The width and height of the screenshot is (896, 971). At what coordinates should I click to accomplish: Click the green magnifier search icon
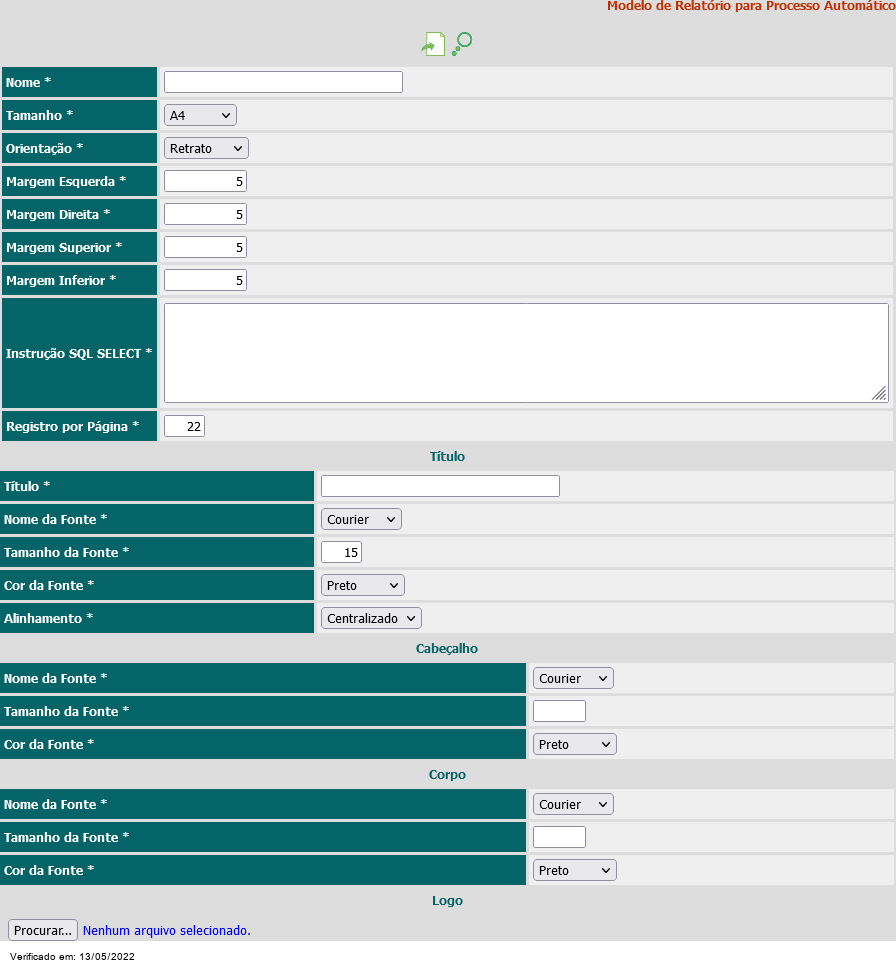pos(463,44)
